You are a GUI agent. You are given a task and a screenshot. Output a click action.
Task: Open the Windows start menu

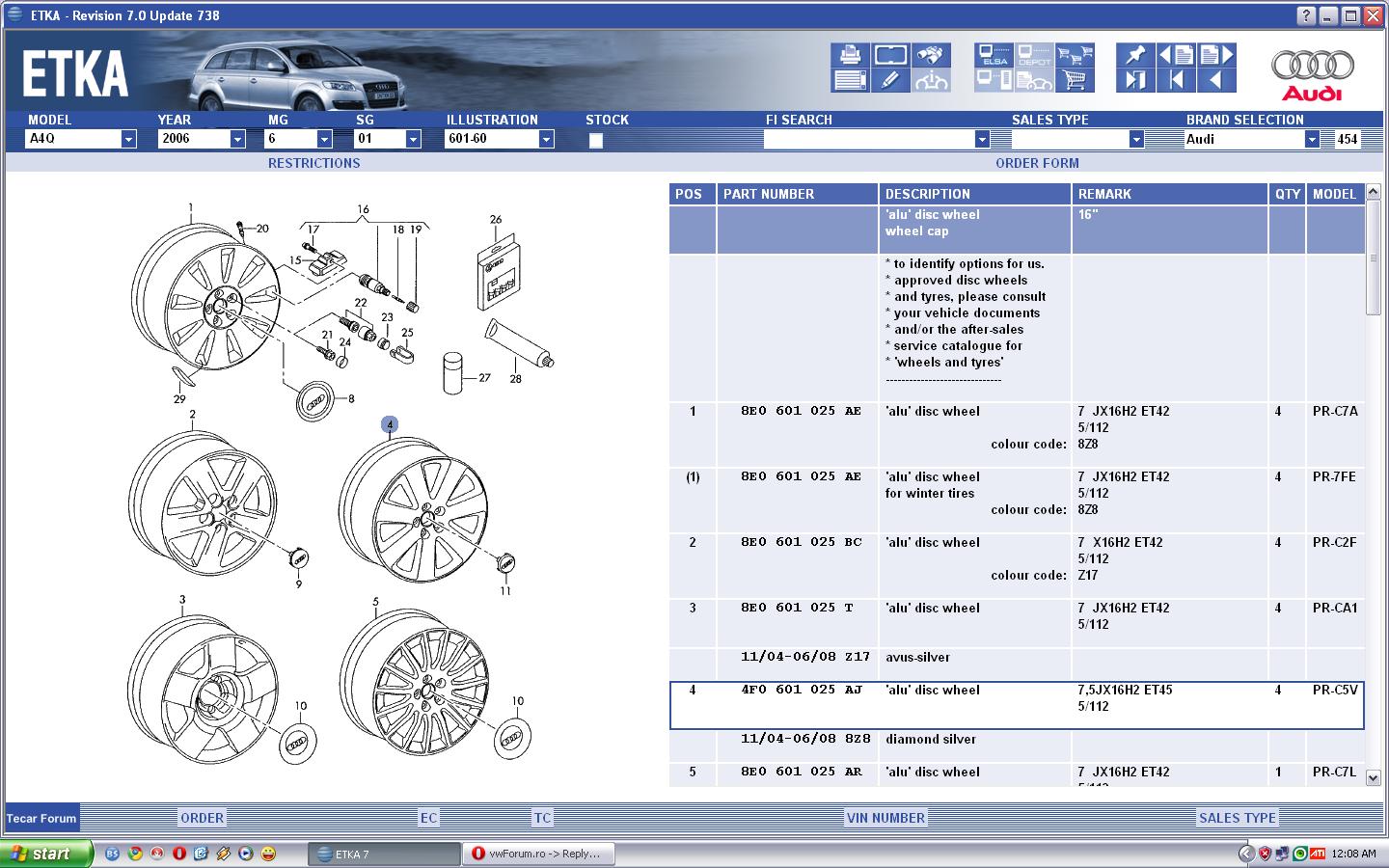coord(46,854)
